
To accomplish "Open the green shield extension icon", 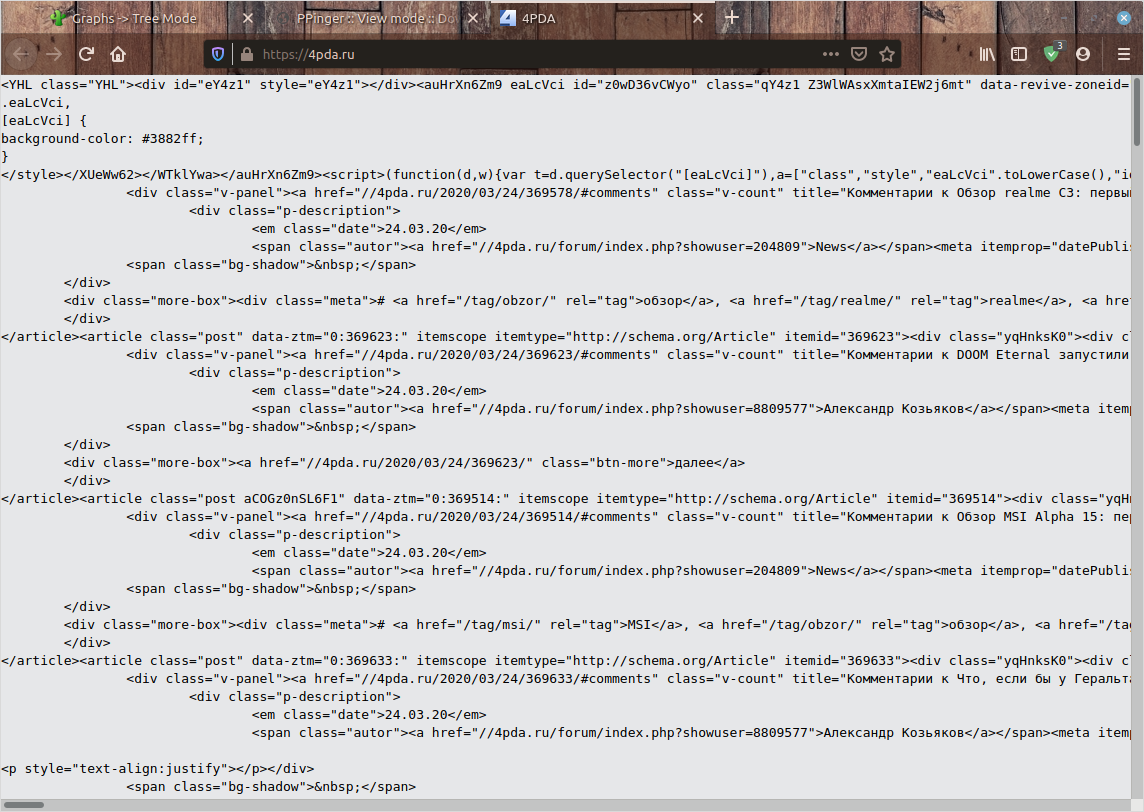I will (1052, 53).
